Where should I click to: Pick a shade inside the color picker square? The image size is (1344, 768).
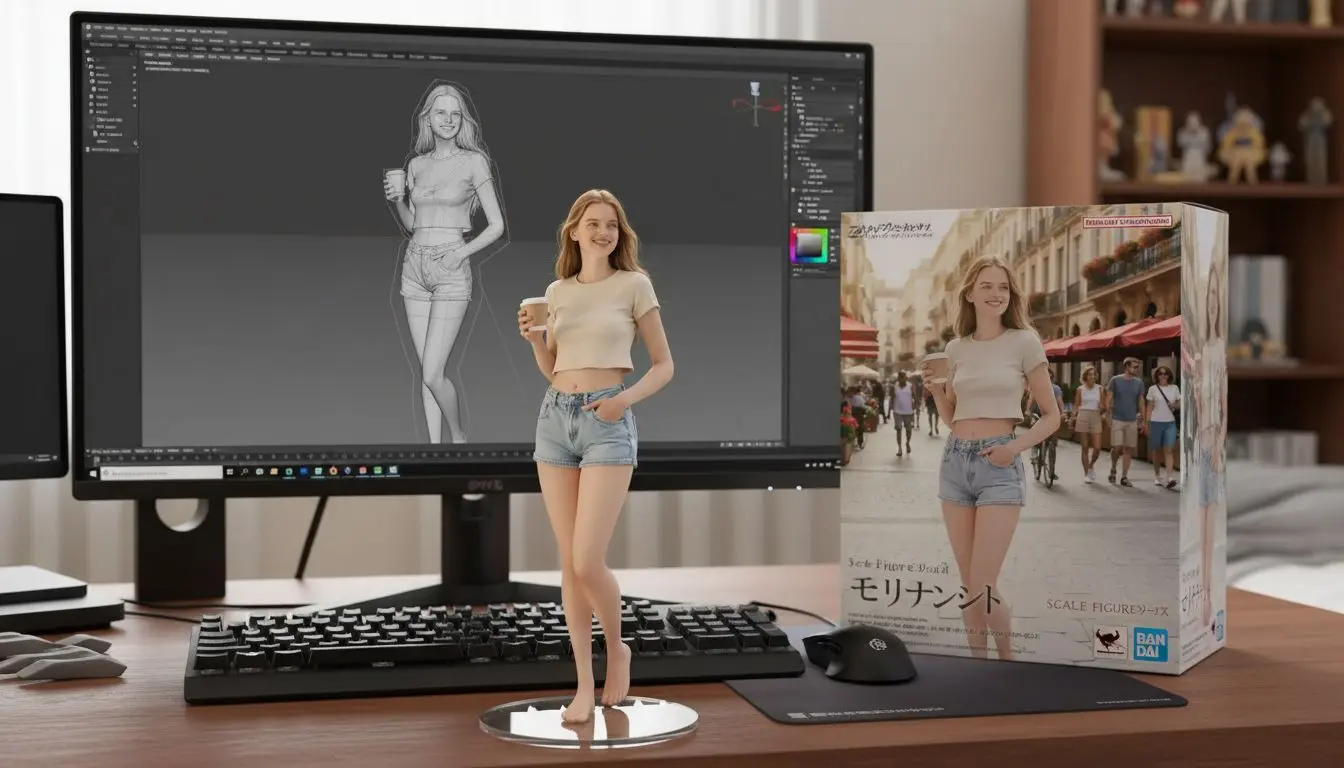pyautogui.click(x=808, y=245)
